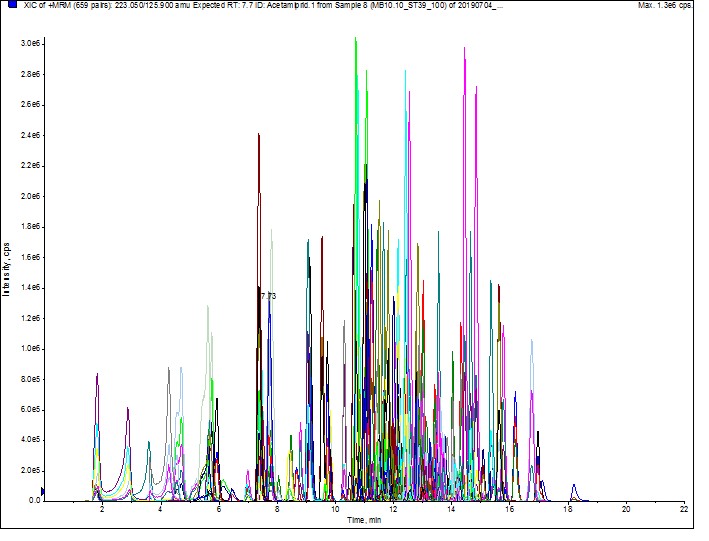Click the dark red peak top near 7.3 min

click(258, 135)
